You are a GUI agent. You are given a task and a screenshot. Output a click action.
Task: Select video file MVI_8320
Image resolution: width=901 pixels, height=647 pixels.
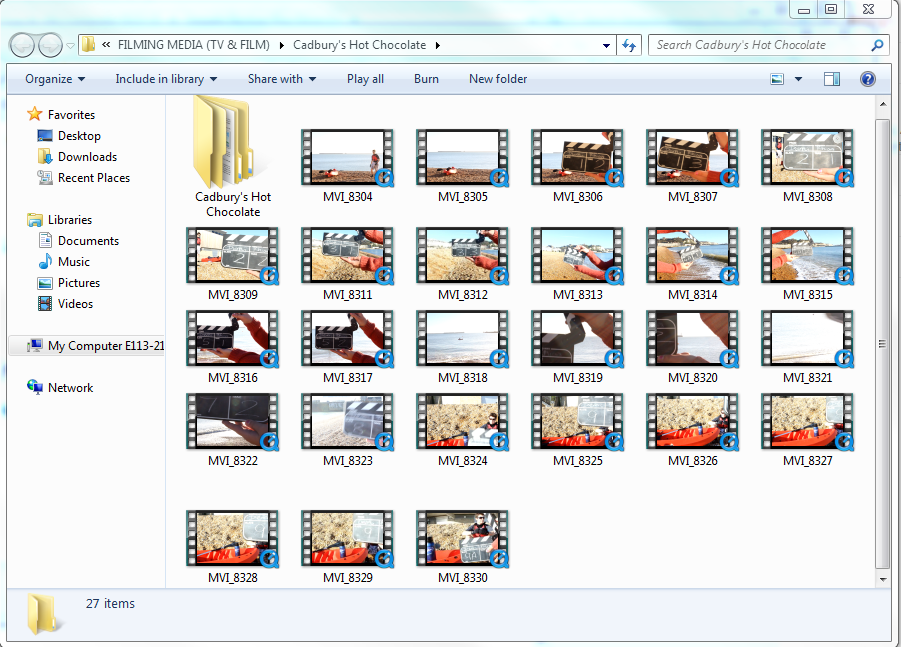pyautogui.click(x=692, y=348)
